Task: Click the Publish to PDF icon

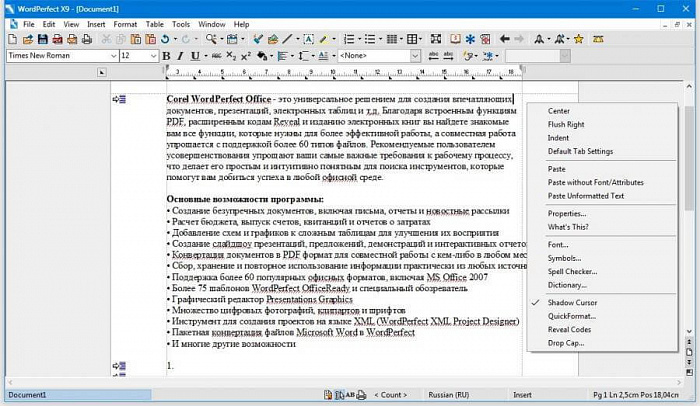Action: click(x=57, y=39)
